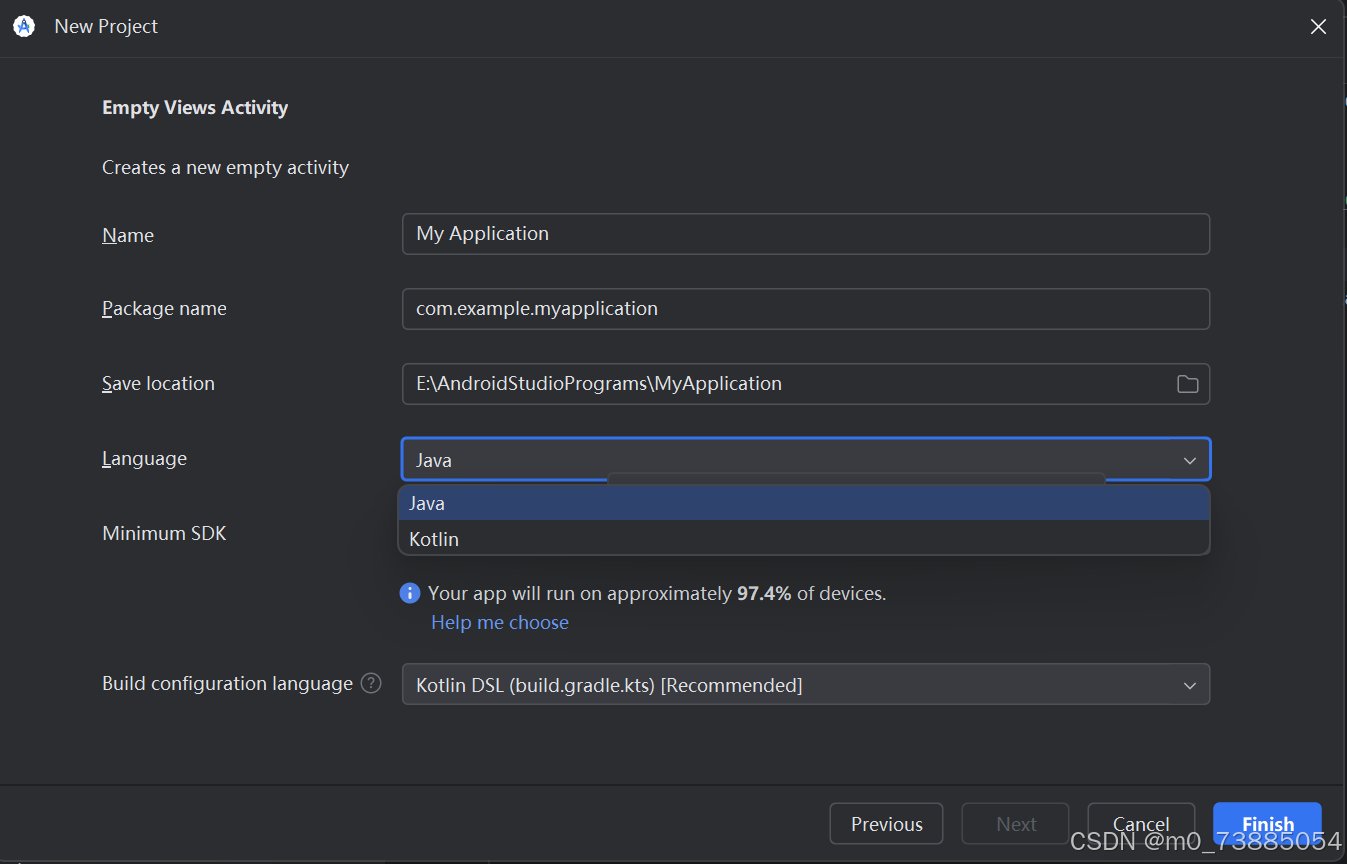Click the 97.4% devices message
Screen dimensions: 1347x864
[x=657, y=593]
